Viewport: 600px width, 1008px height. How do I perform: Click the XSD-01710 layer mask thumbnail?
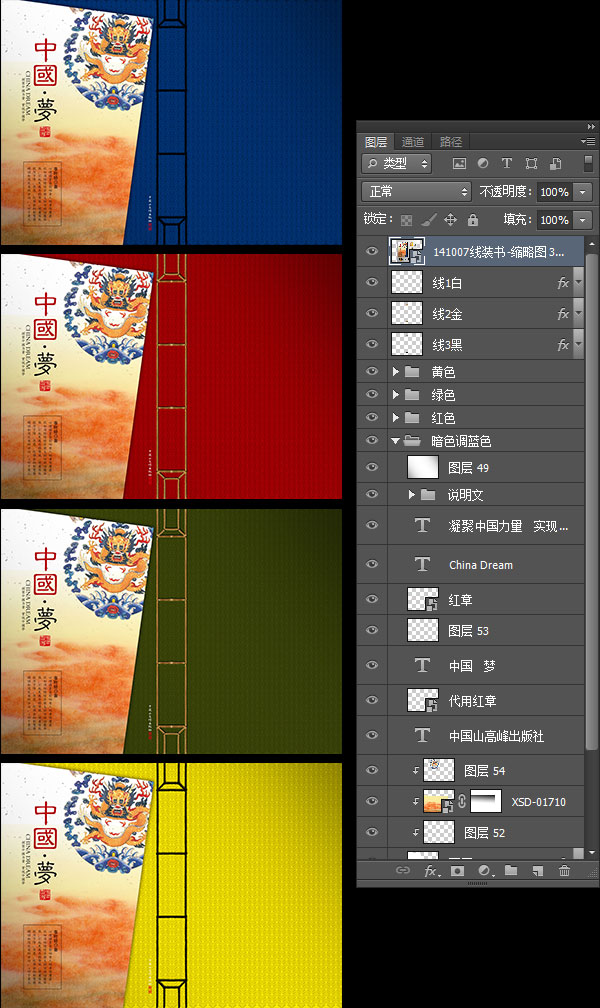click(x=486, y=802)
